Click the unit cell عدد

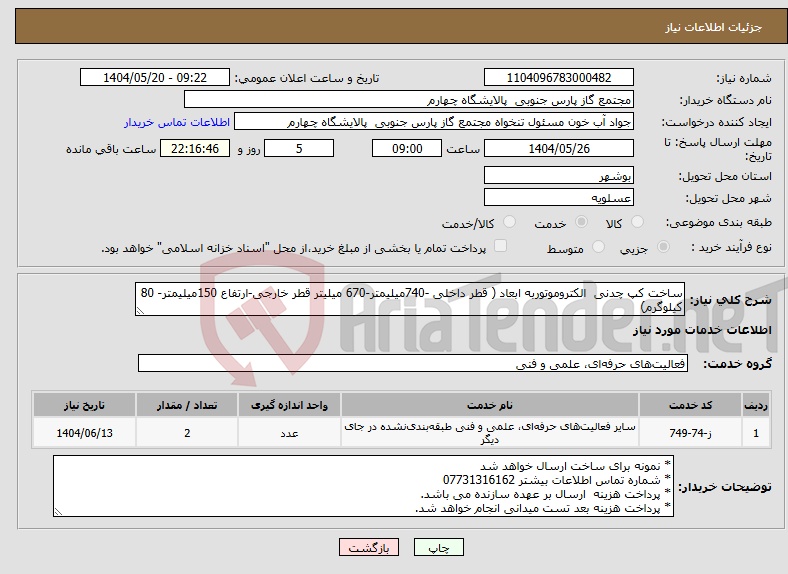point(289,433)
